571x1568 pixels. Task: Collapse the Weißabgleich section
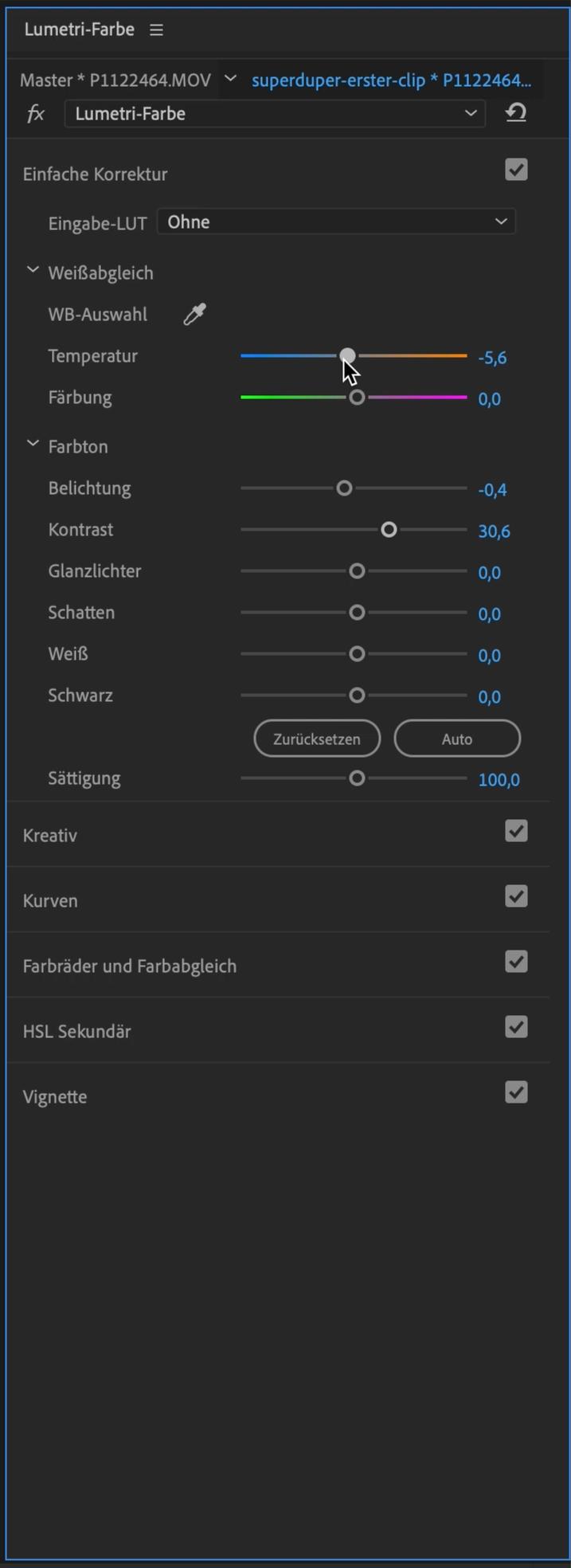(x=33, y=271)
